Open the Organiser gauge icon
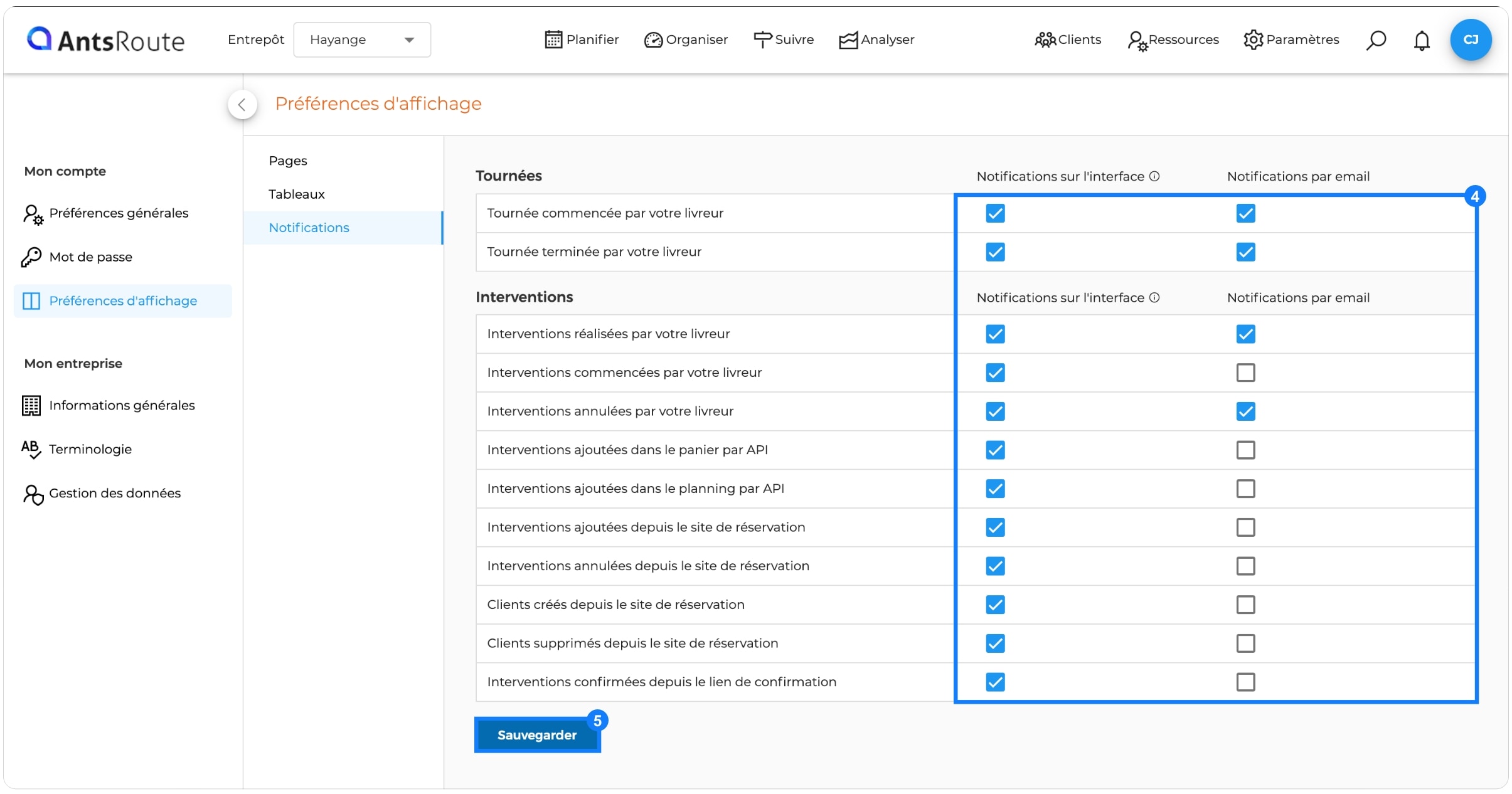Viewport: 1512px width, 794px height. (x=653, y=40)
